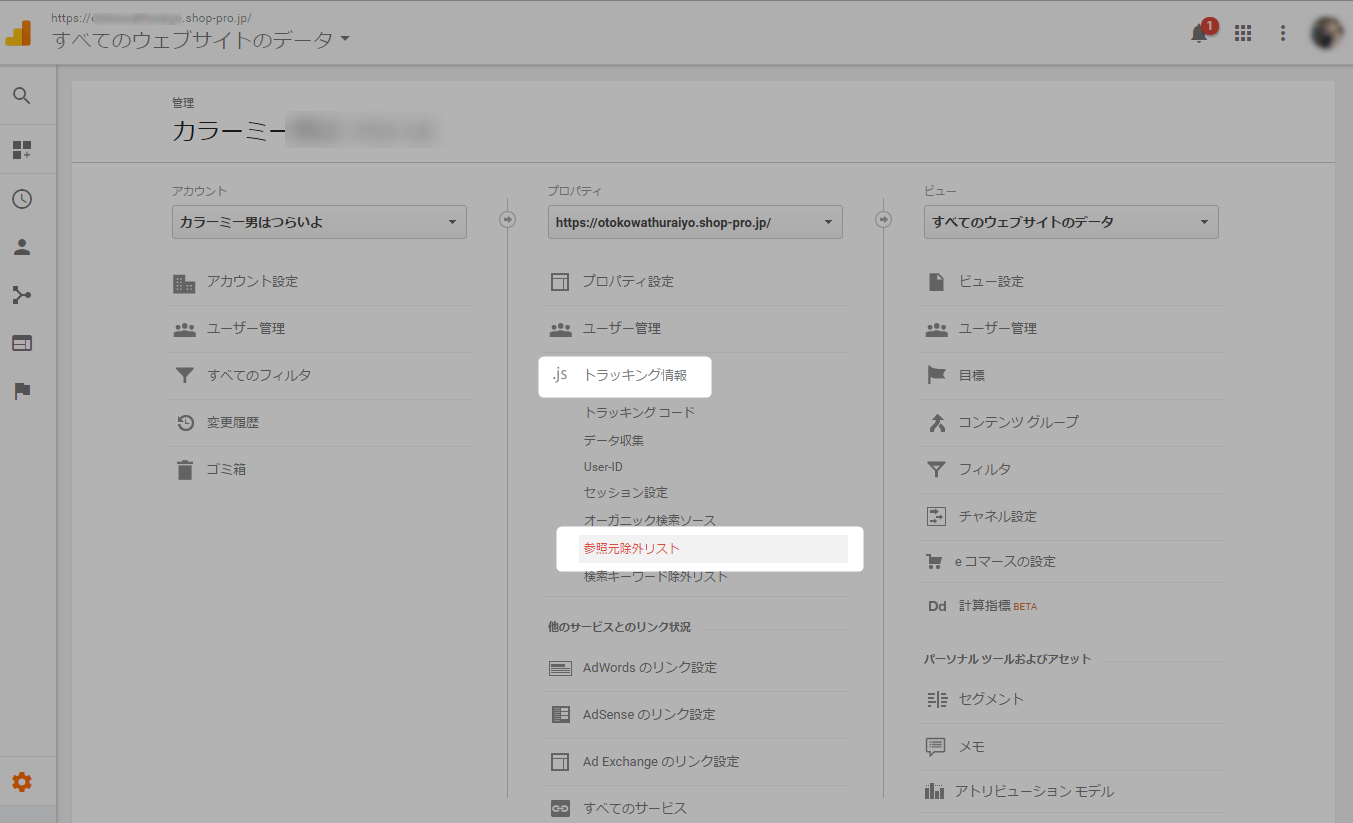Click the search icon in left sidebar

(21, 96)
